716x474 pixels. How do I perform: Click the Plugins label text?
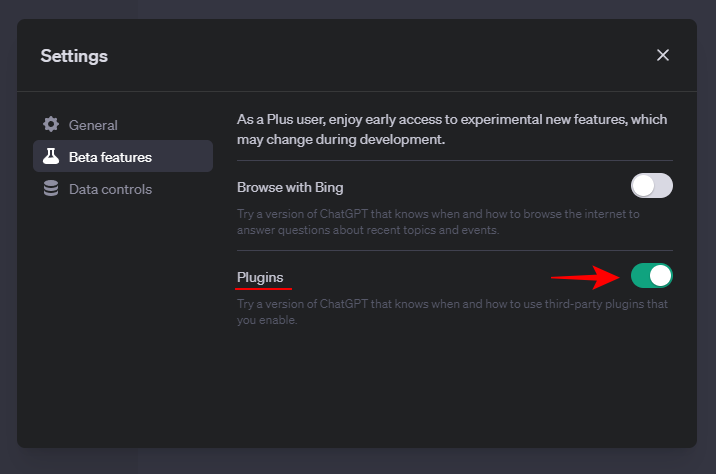pos(260,276)
